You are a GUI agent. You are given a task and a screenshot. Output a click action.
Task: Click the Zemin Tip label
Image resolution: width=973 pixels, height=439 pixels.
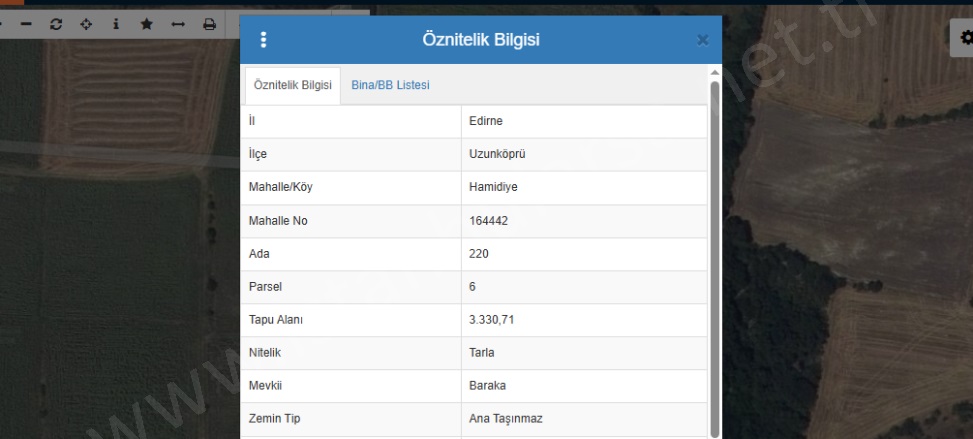[x=274, y=419]
